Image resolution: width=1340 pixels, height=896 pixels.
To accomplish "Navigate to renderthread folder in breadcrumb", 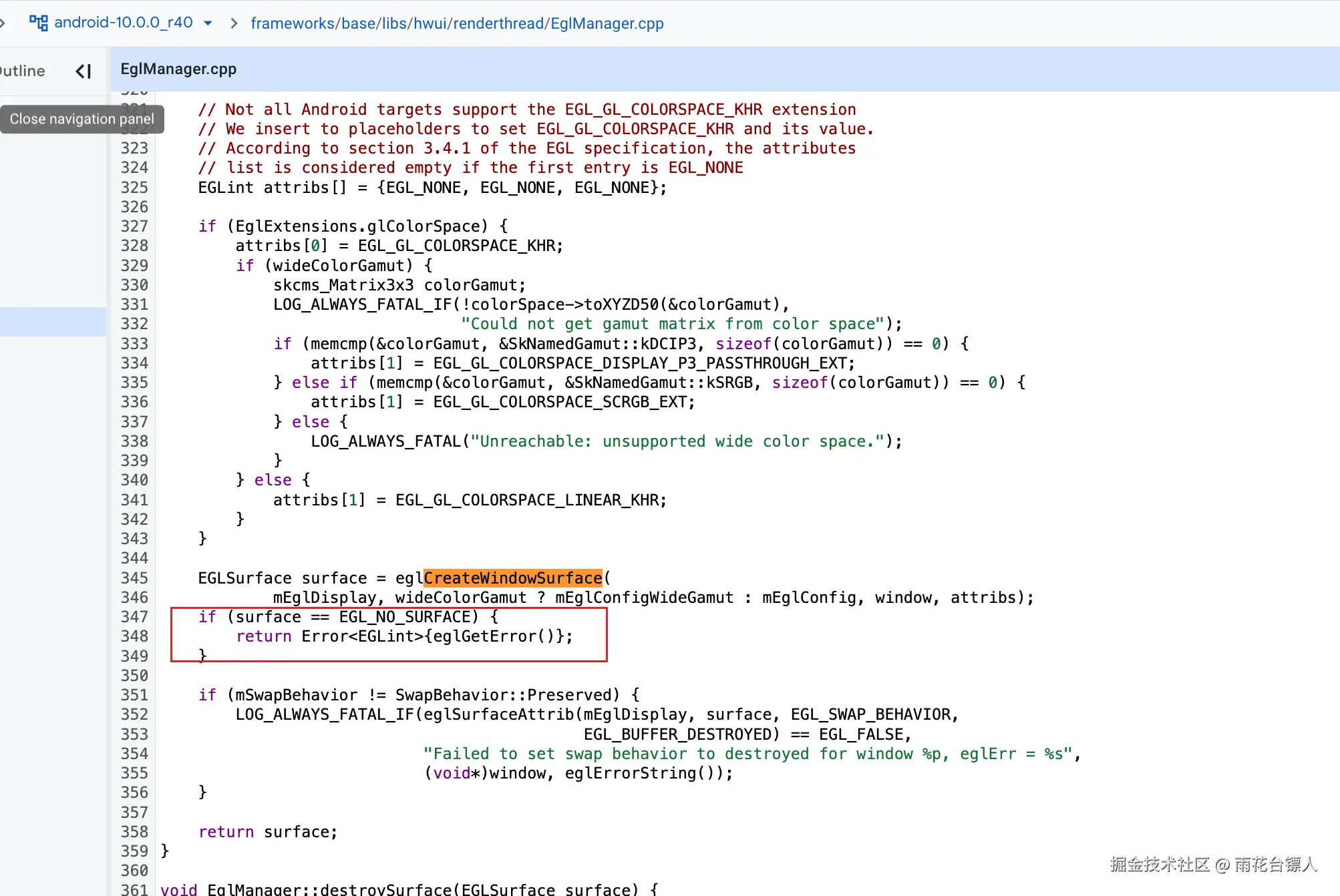I will click(x=499, y=23).
